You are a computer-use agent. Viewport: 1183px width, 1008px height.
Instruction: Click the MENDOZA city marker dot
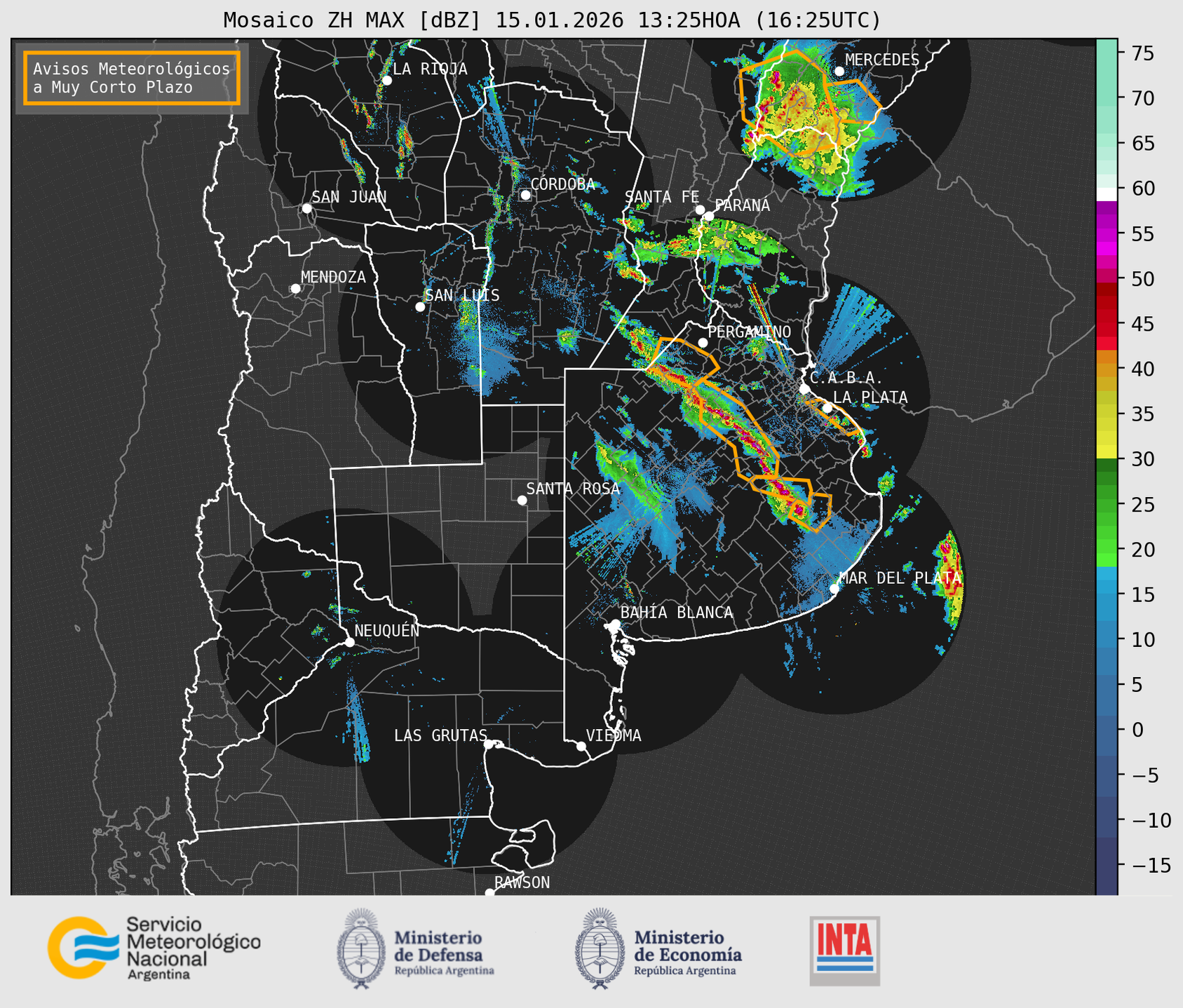pos(296,289)
